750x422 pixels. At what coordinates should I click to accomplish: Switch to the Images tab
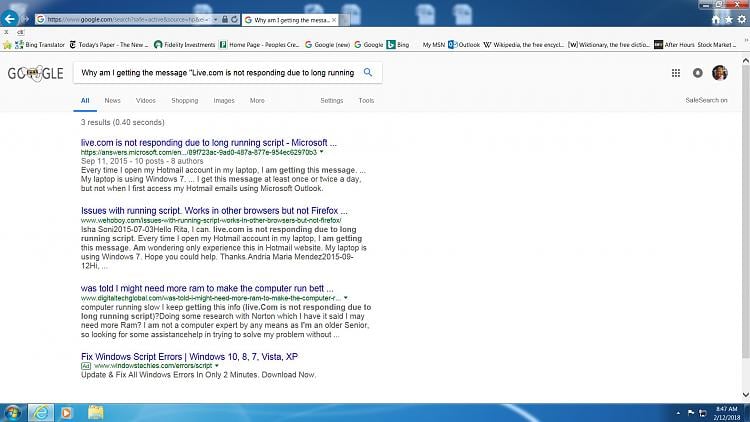(x=224, y=100)
